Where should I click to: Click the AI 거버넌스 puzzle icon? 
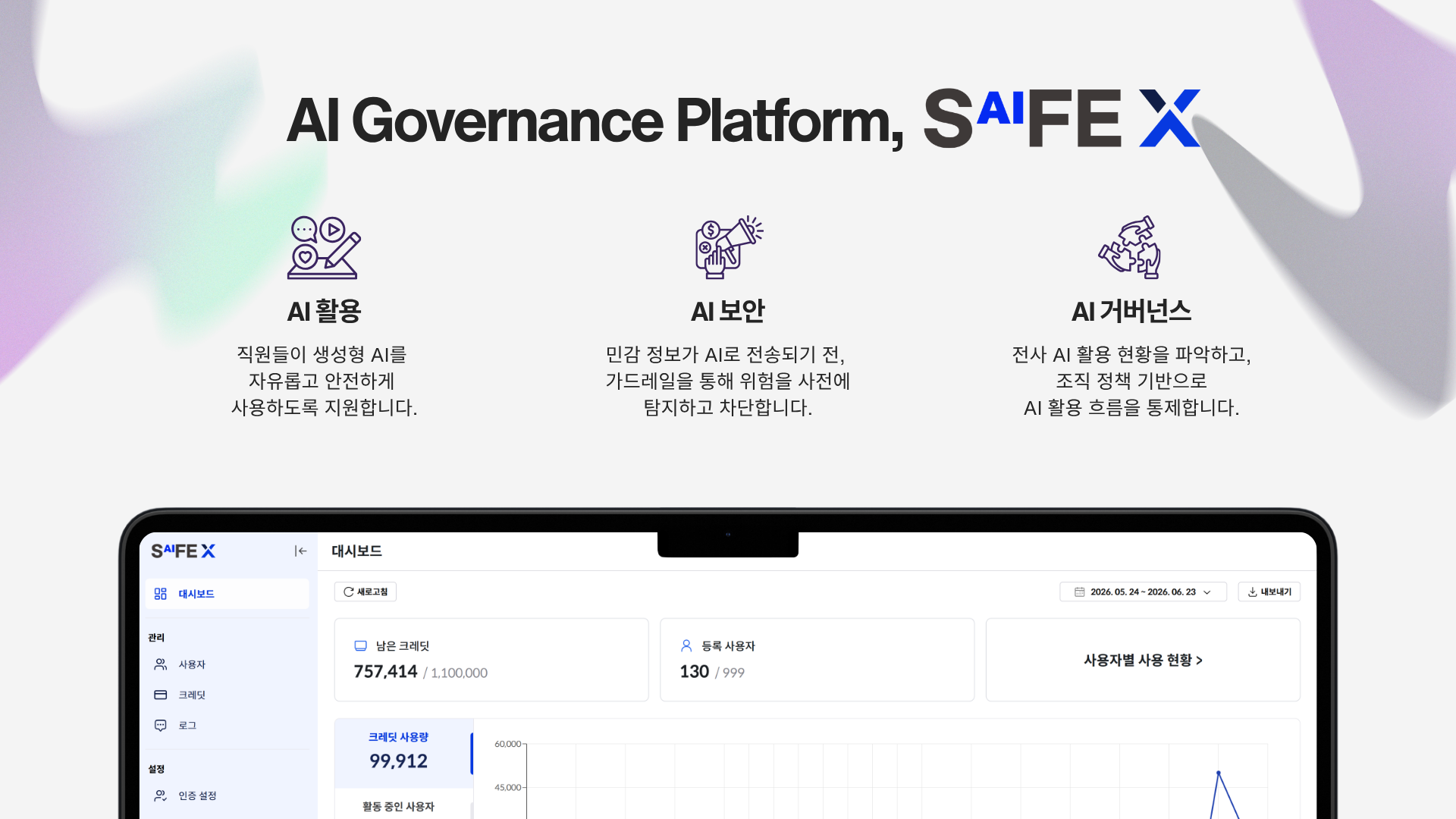[1130, 247]
